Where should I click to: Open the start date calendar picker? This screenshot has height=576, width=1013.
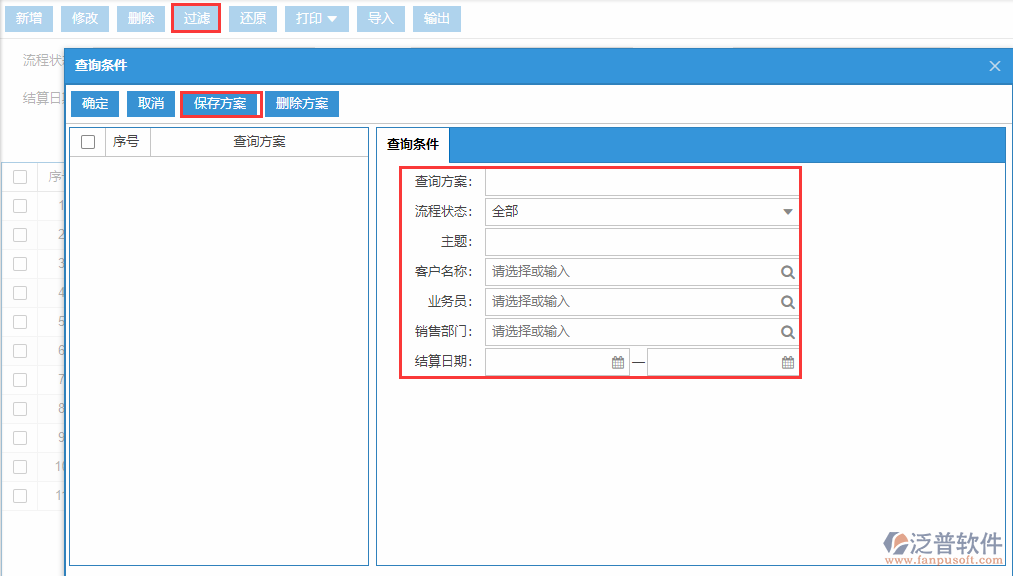pyautogui.click(x=617, y=361)
